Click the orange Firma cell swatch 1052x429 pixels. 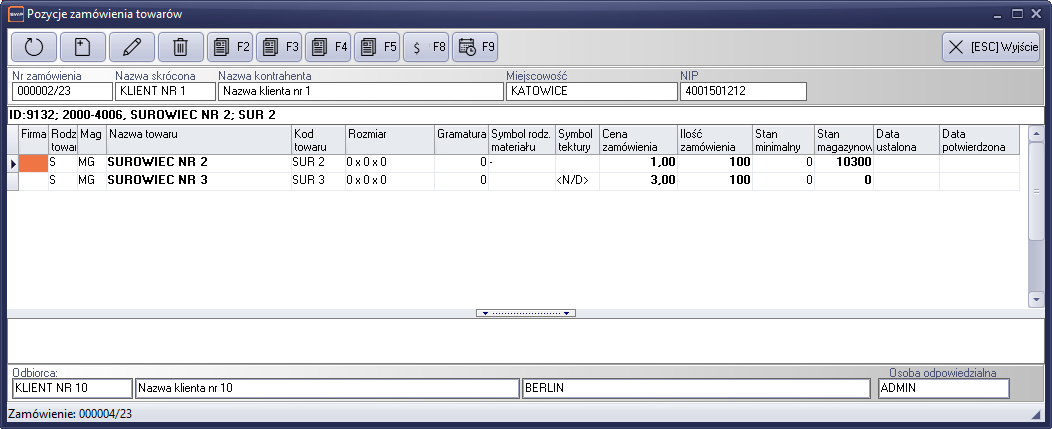[34, 162]
